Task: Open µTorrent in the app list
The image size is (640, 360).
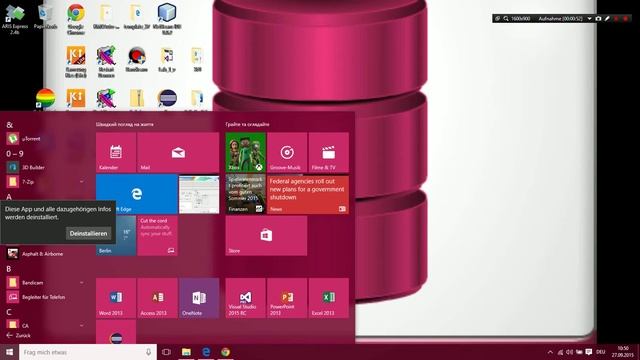Action: [x=45, y=138]
